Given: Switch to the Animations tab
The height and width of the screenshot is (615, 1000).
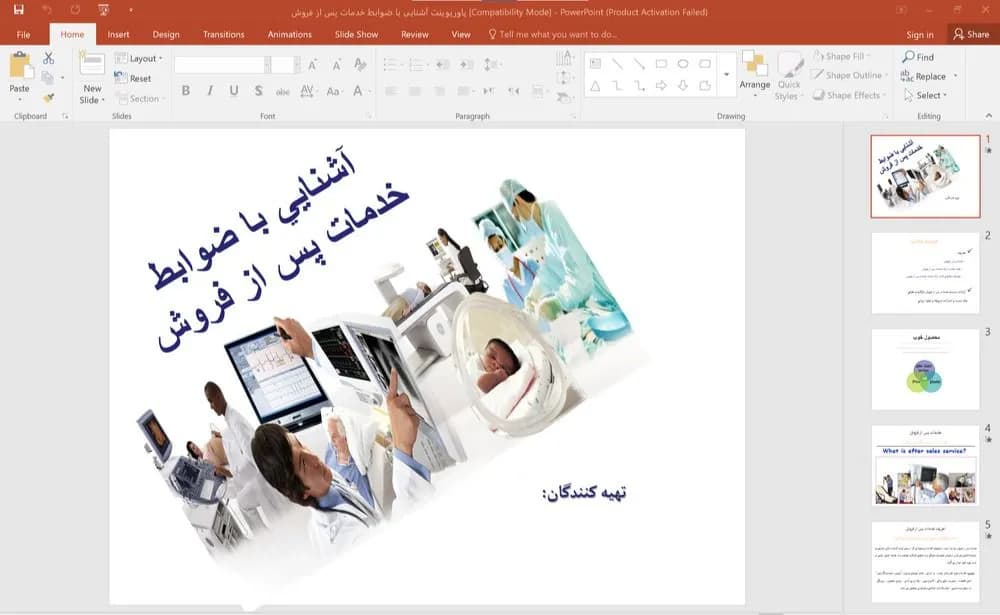Looking at the screenshot, I should (x=290, y=34).
